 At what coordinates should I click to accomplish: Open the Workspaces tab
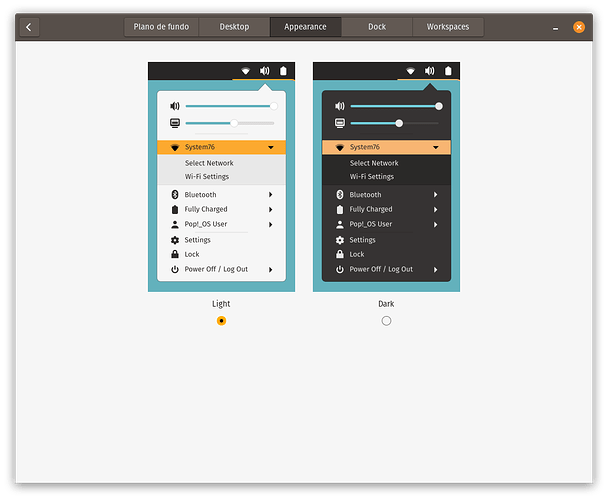447,27
